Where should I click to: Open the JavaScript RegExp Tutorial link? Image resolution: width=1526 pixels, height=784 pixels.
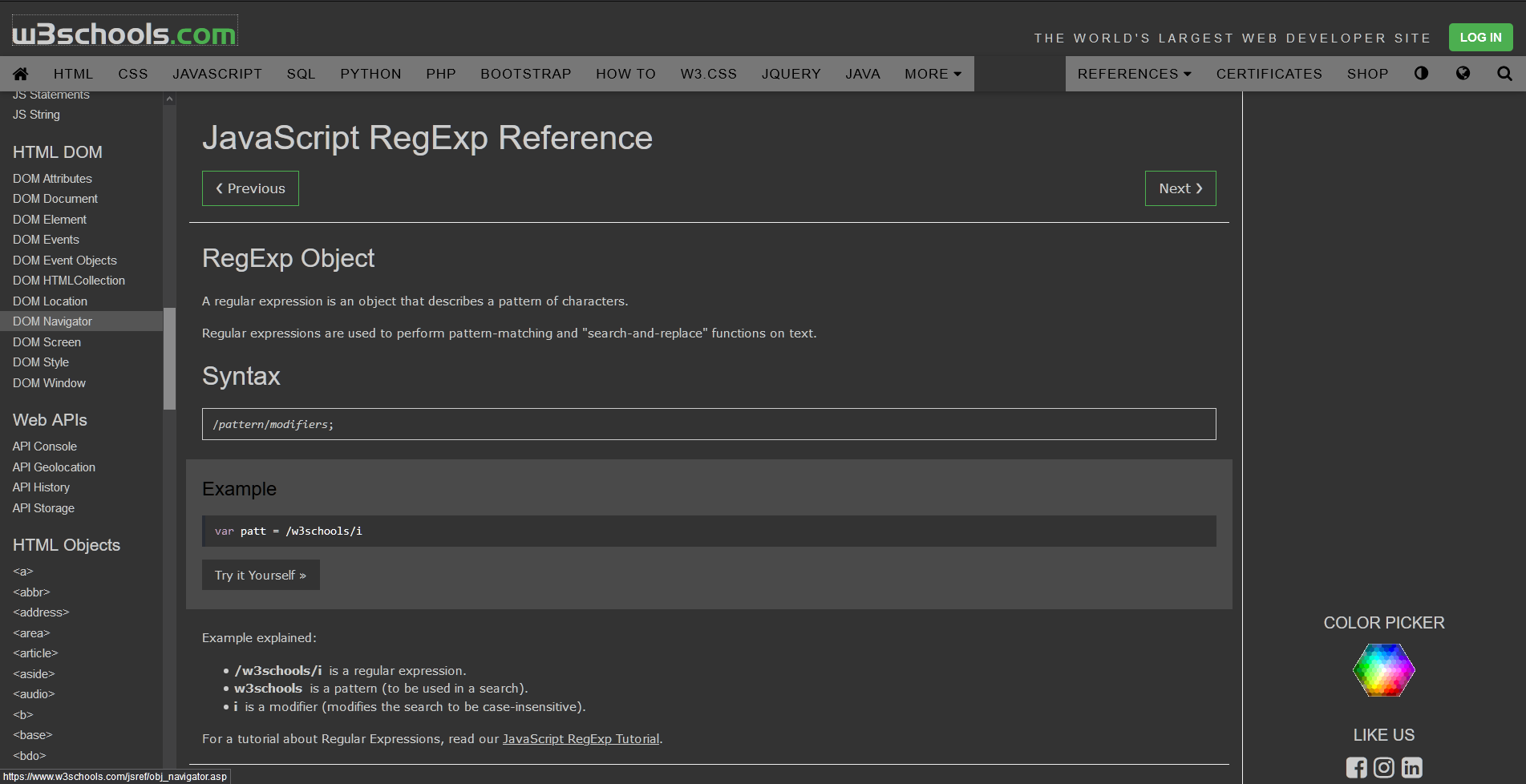click(581, 738)
